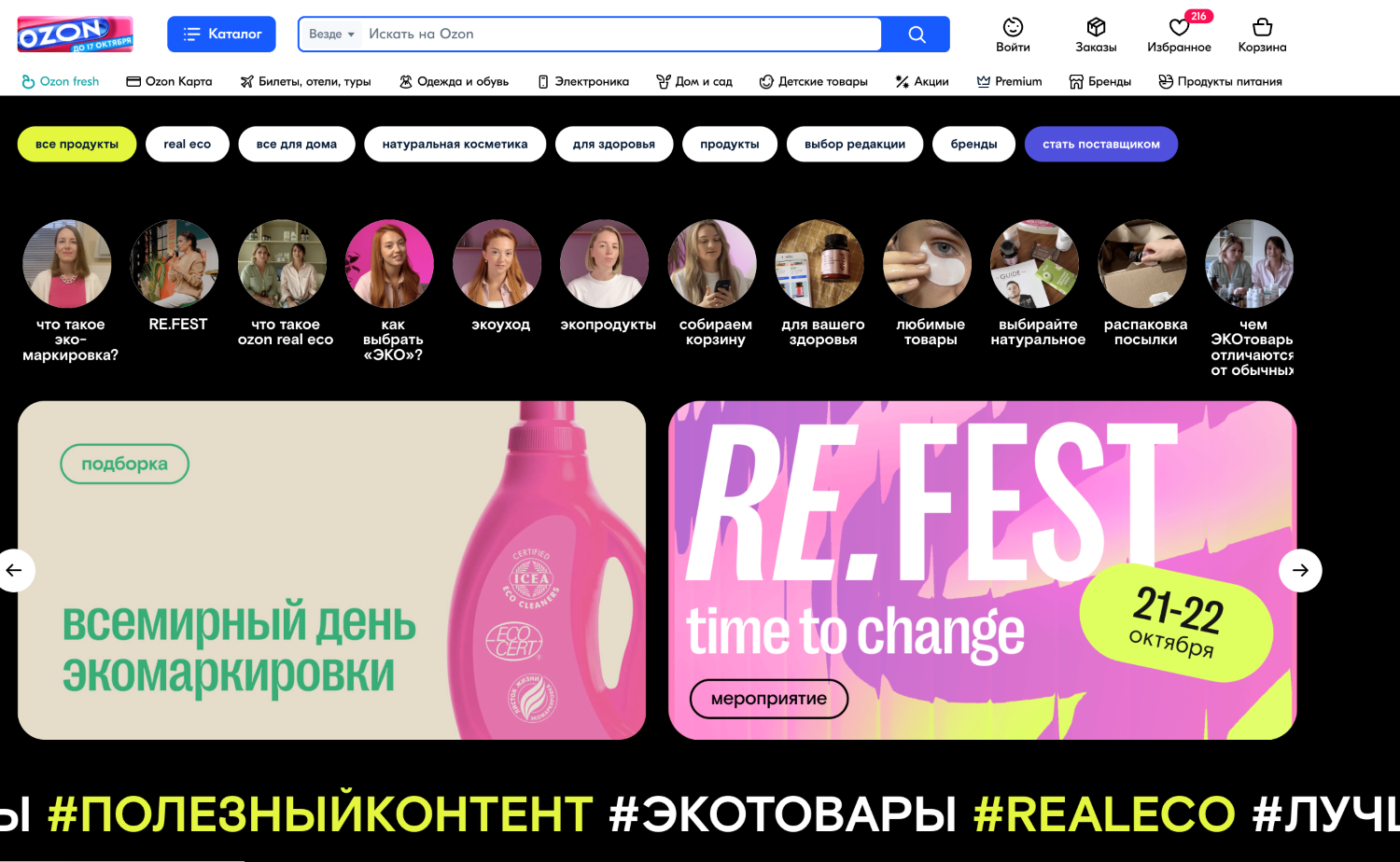Open story чем ЭКОтовары отличаются
The height and width of the screenshot is (862, 1400).
[1250, 264]
